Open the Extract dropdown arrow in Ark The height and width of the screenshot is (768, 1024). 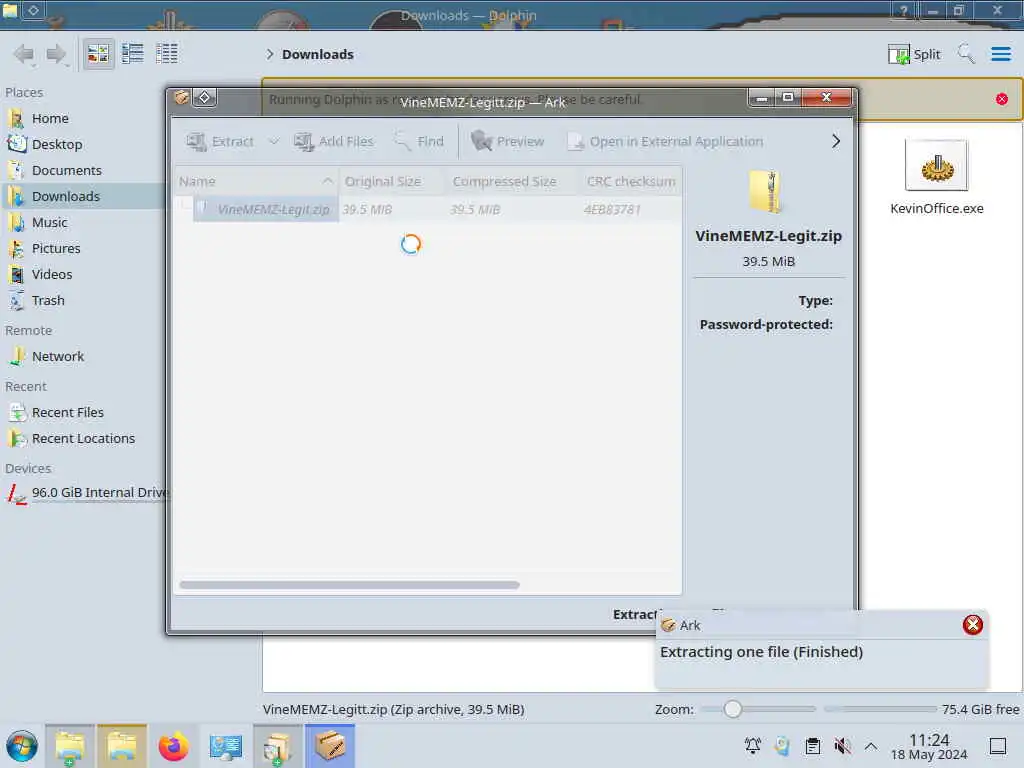274,141
